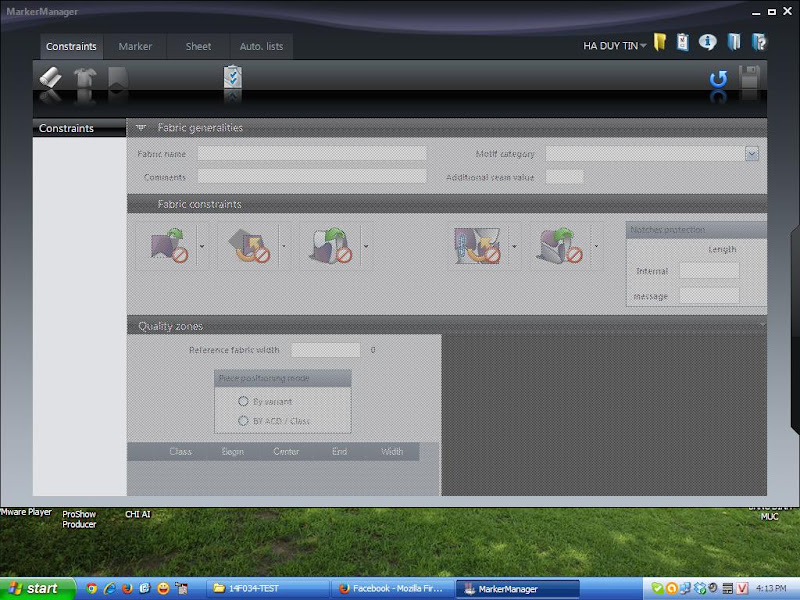
Task: Click the Additional seam value field
Action: [x=564, y=177]
